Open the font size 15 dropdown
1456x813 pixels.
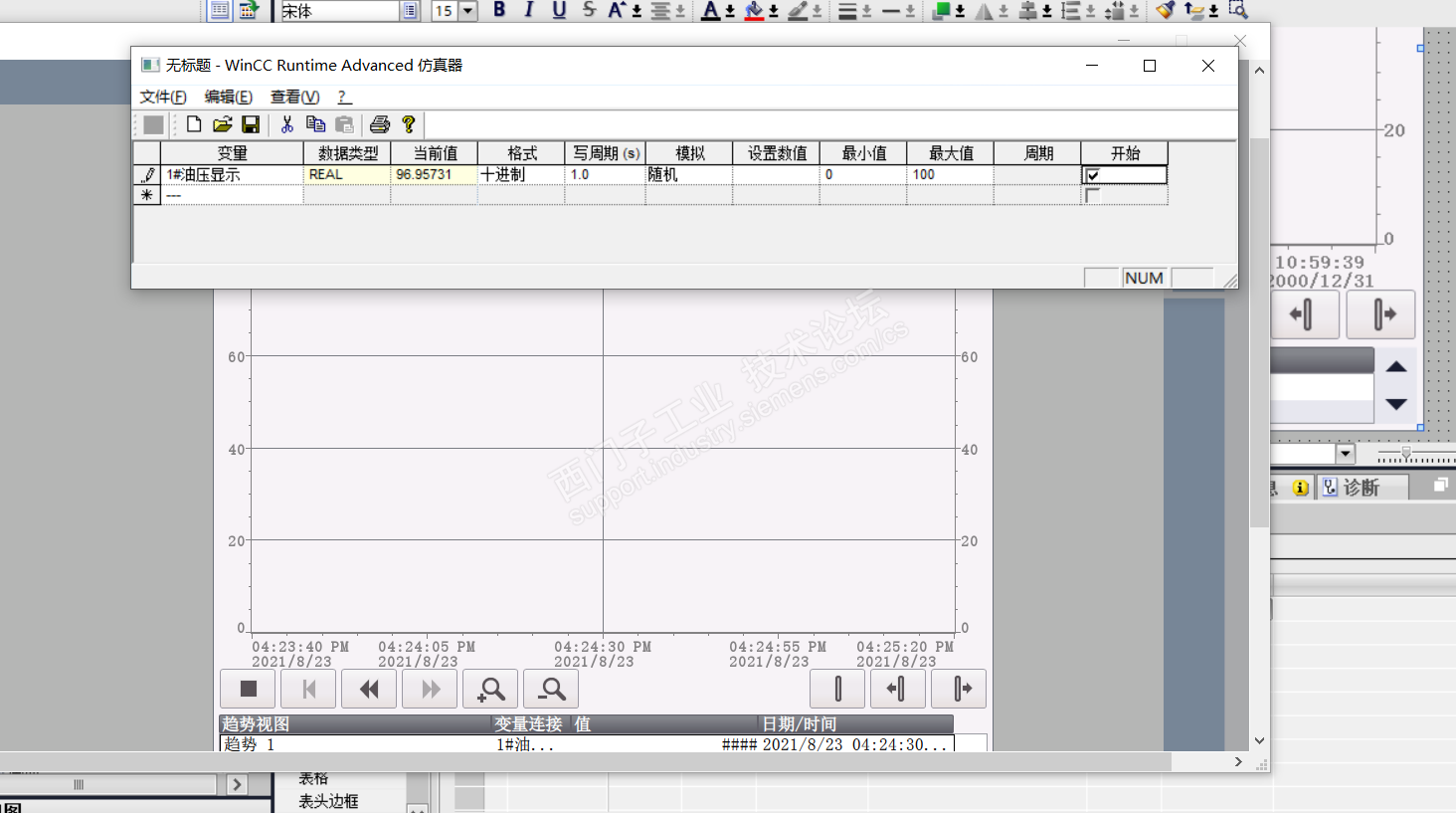click(467, 11)
